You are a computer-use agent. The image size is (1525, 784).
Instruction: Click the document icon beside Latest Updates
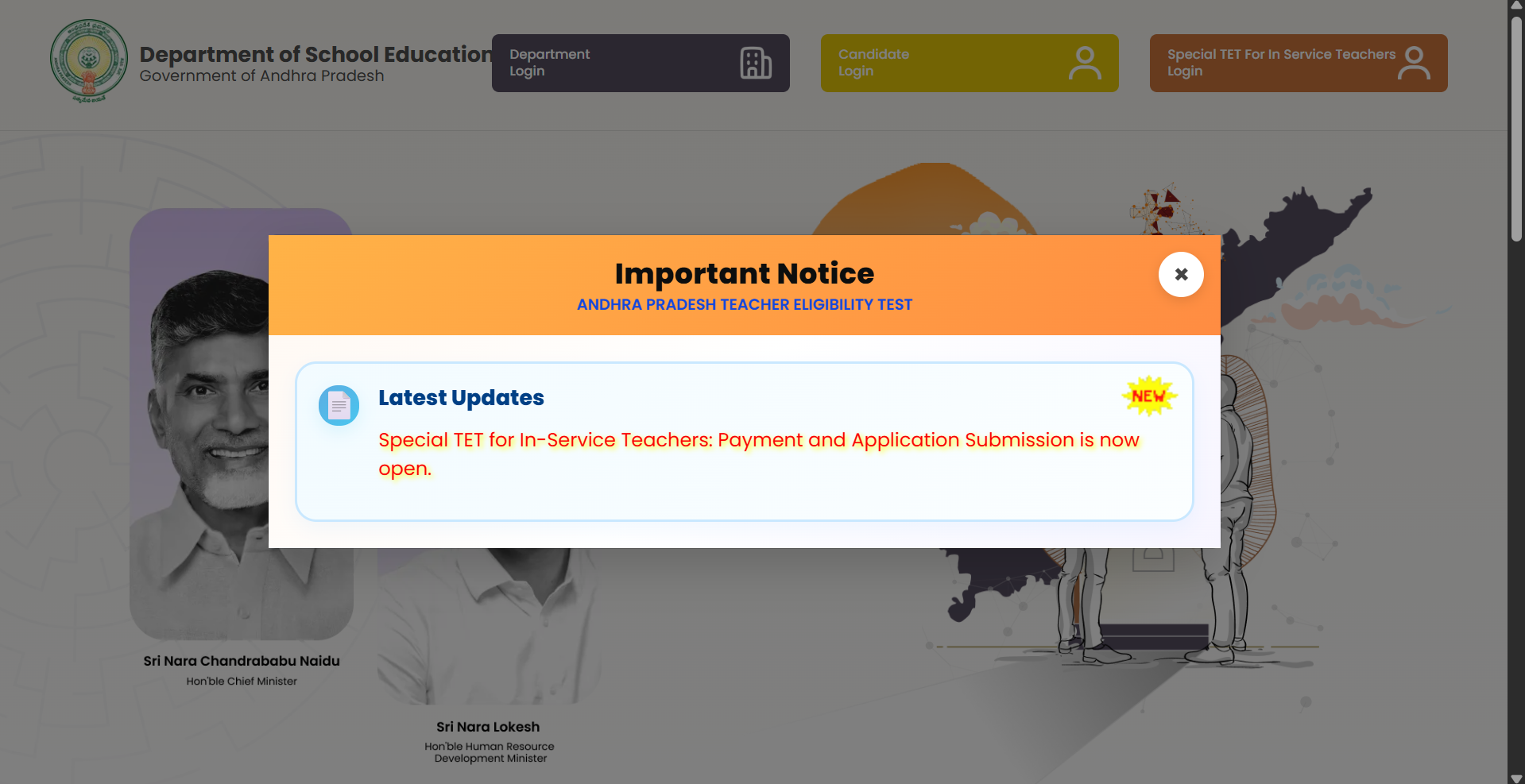(339, 406)
